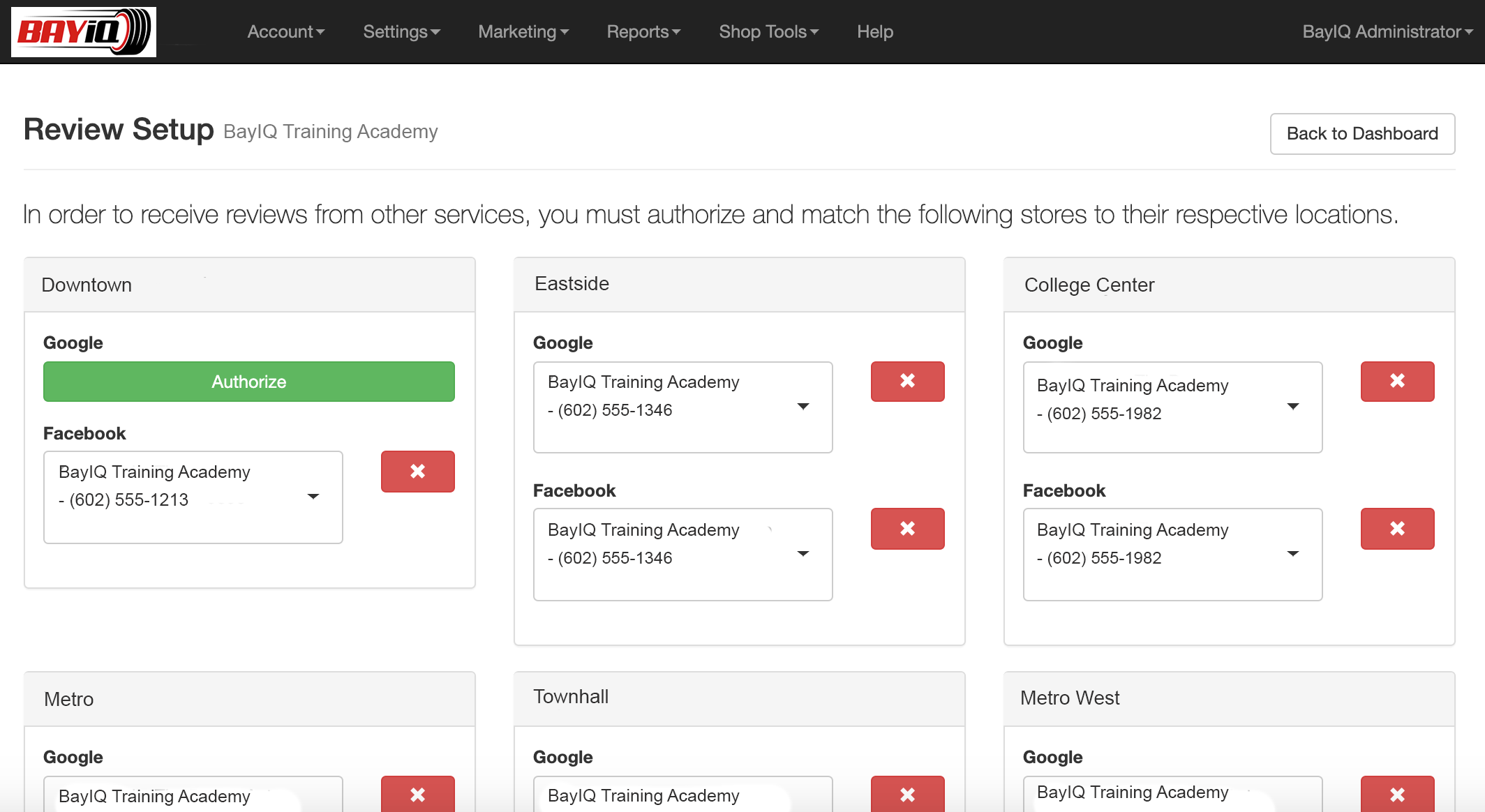Click the Facebook label under College Center
The height and width of the screenshot is (812, 1485).
[x=1064, y=490]
